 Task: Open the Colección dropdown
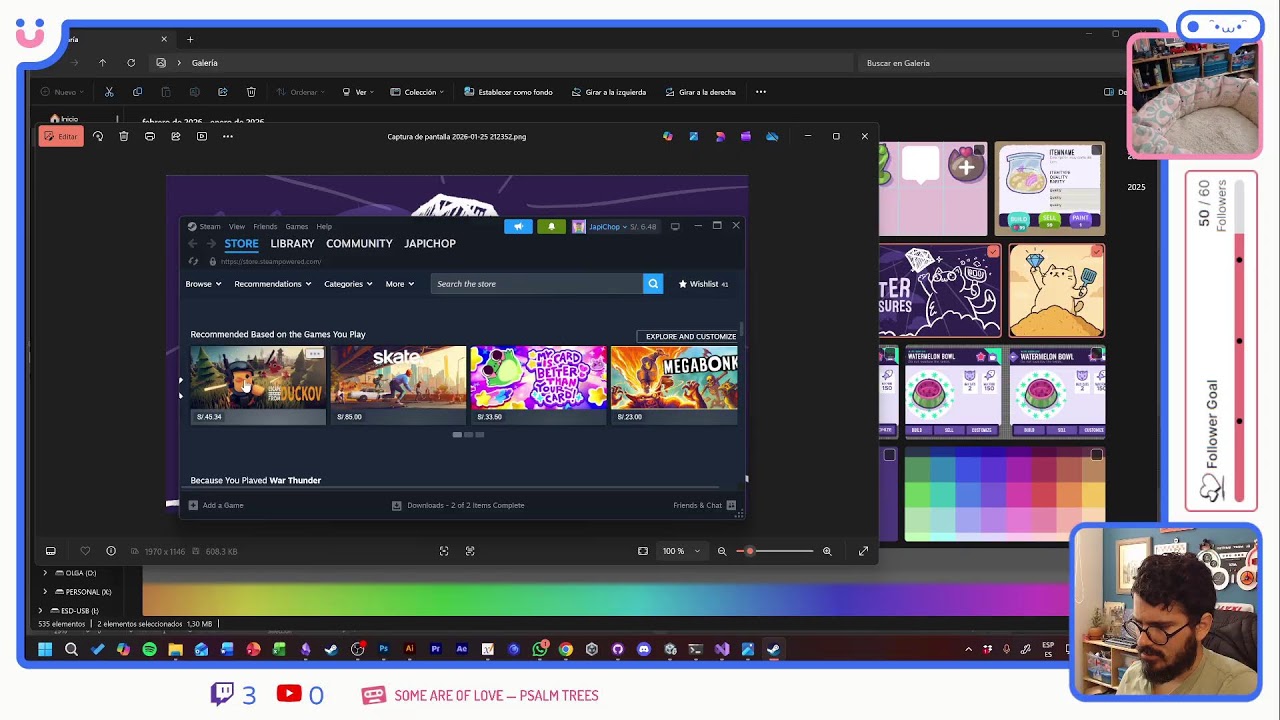click(417, 92)
